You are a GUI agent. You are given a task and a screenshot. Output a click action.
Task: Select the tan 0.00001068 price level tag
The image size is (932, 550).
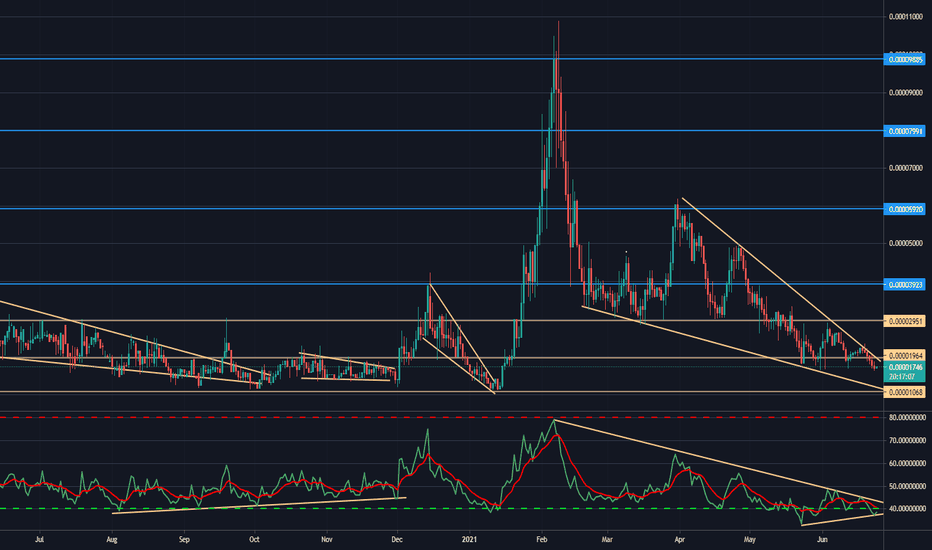coord(904,392)
